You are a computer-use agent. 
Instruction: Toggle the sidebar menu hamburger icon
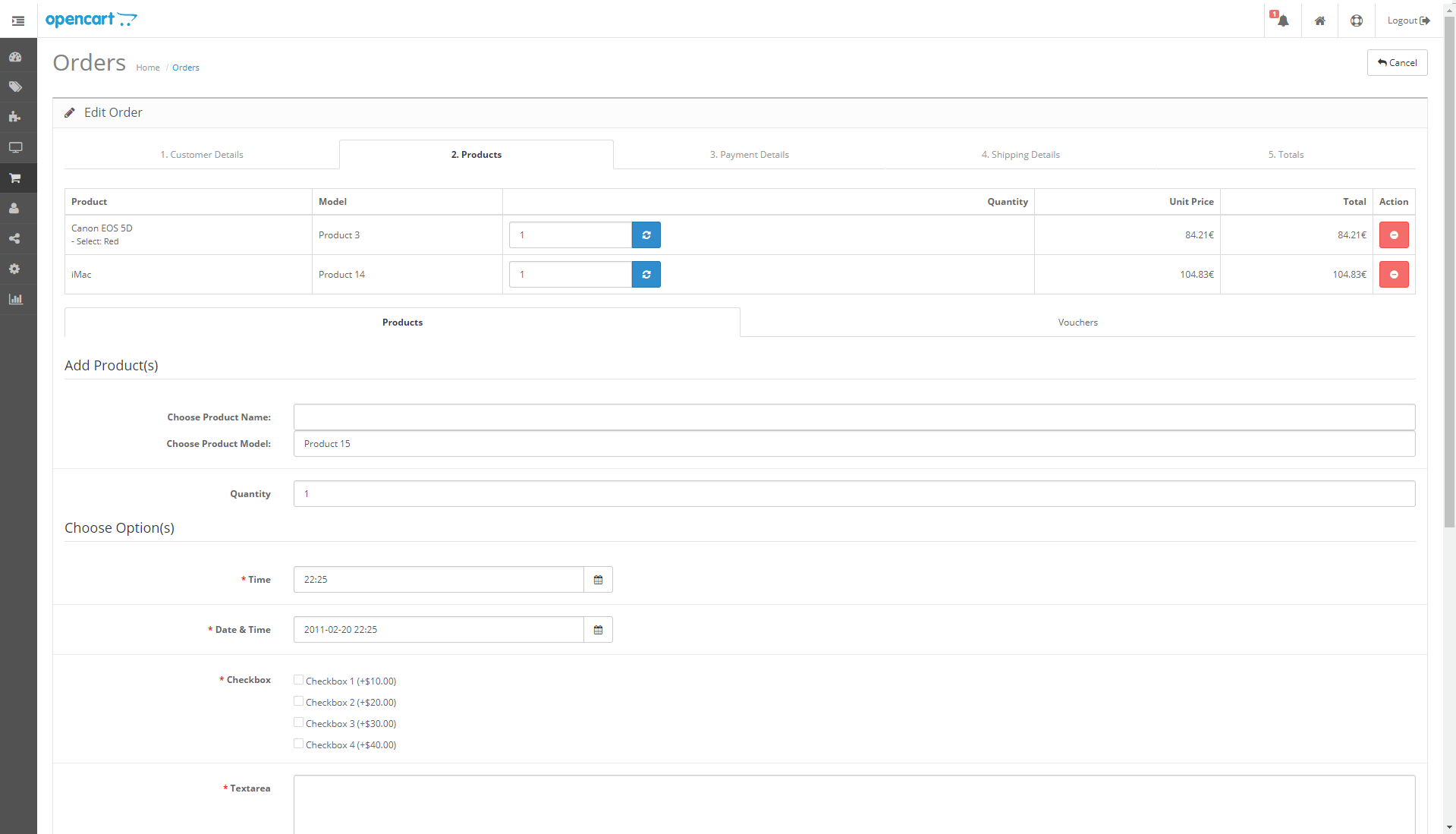click(18, 20)
